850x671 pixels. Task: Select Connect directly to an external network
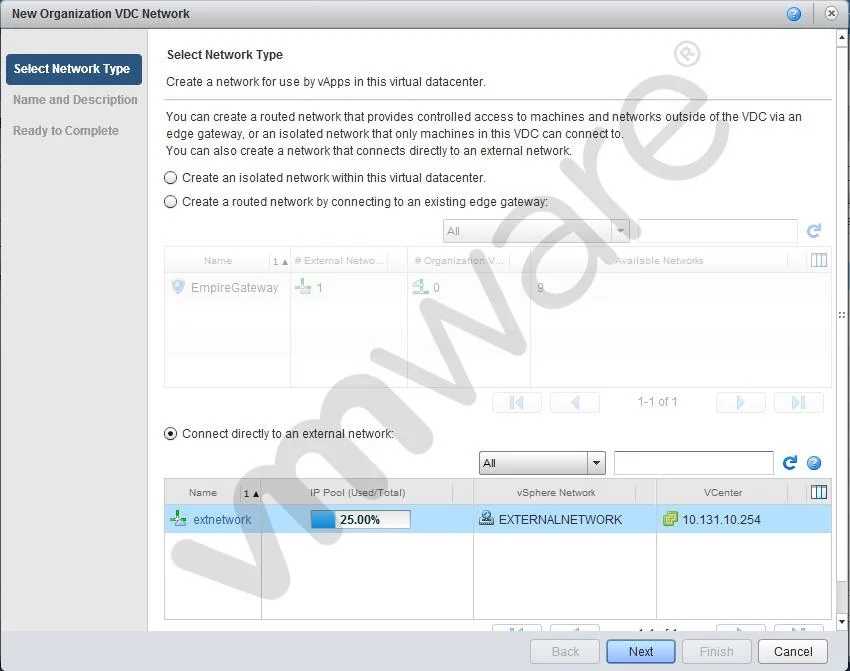[x=170, y=434]
